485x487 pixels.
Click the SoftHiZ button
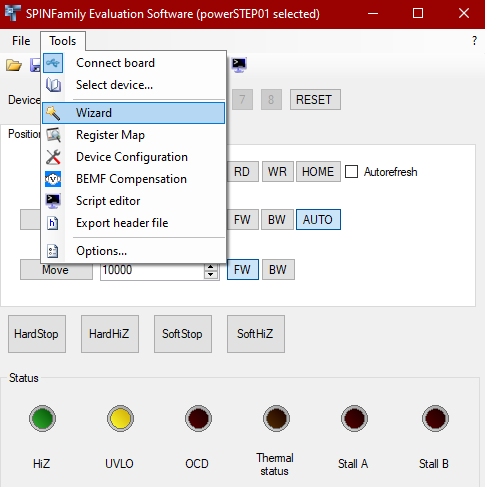(x=256, y=334)
